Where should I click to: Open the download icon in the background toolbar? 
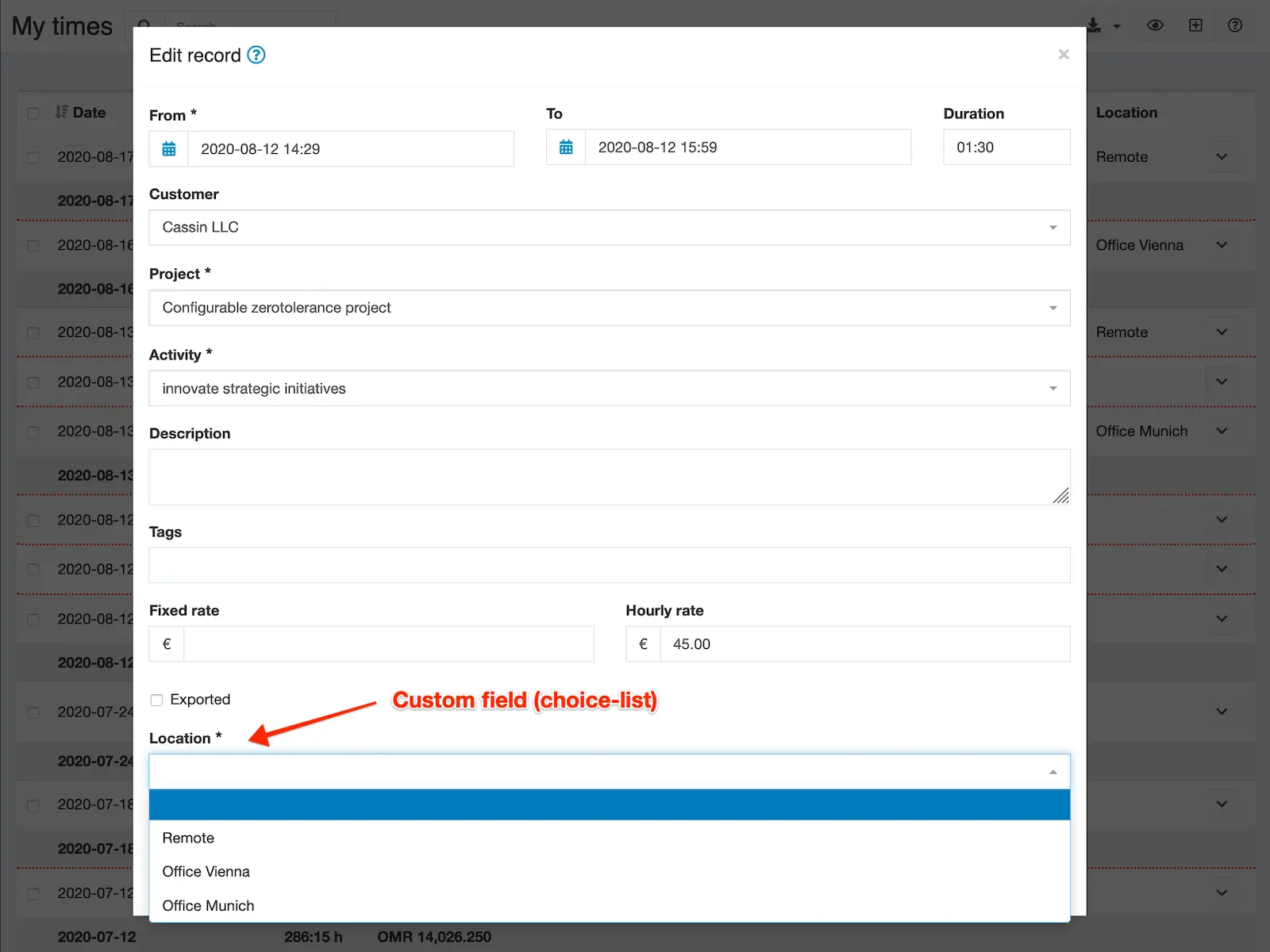1094,25
